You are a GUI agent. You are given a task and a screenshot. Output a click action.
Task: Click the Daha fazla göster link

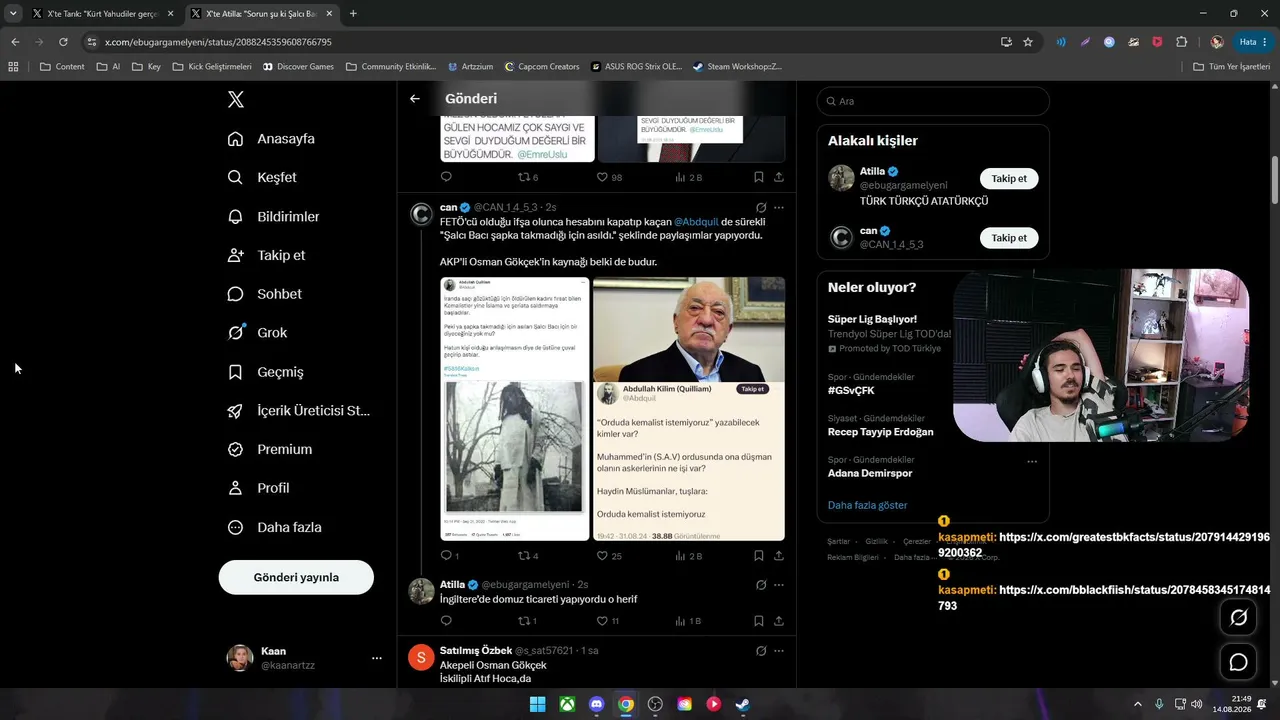coord(867,505)
